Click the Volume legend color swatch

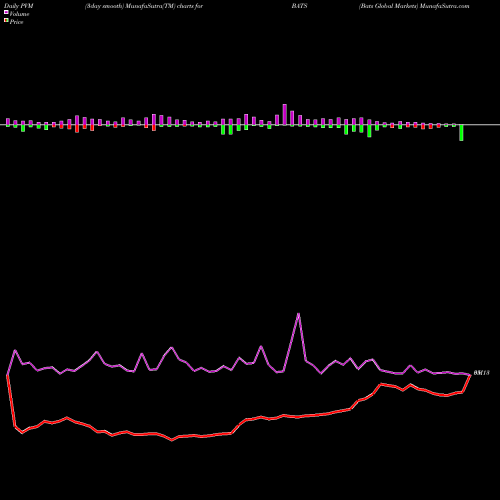coord(6,13)
